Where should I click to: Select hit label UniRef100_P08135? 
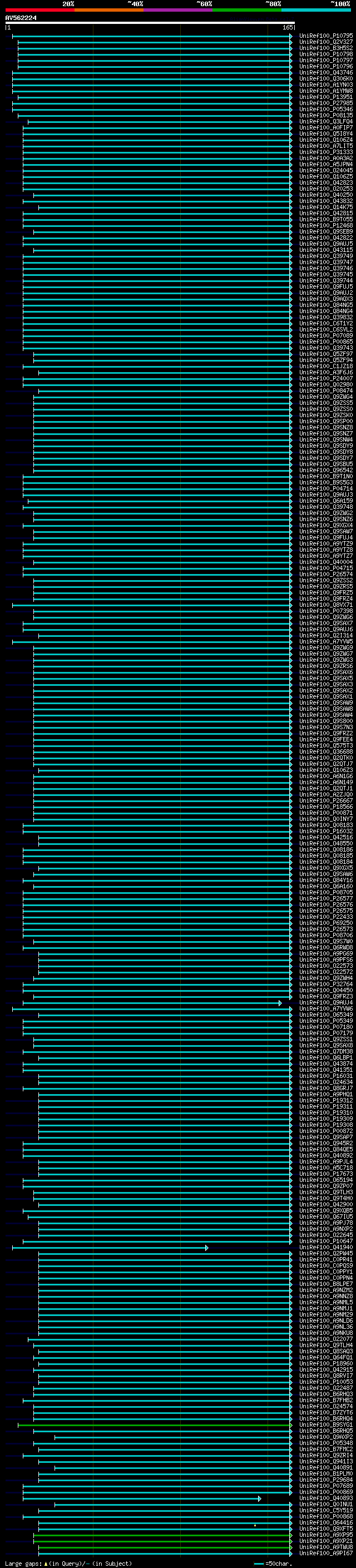click(x=325, y=115)
